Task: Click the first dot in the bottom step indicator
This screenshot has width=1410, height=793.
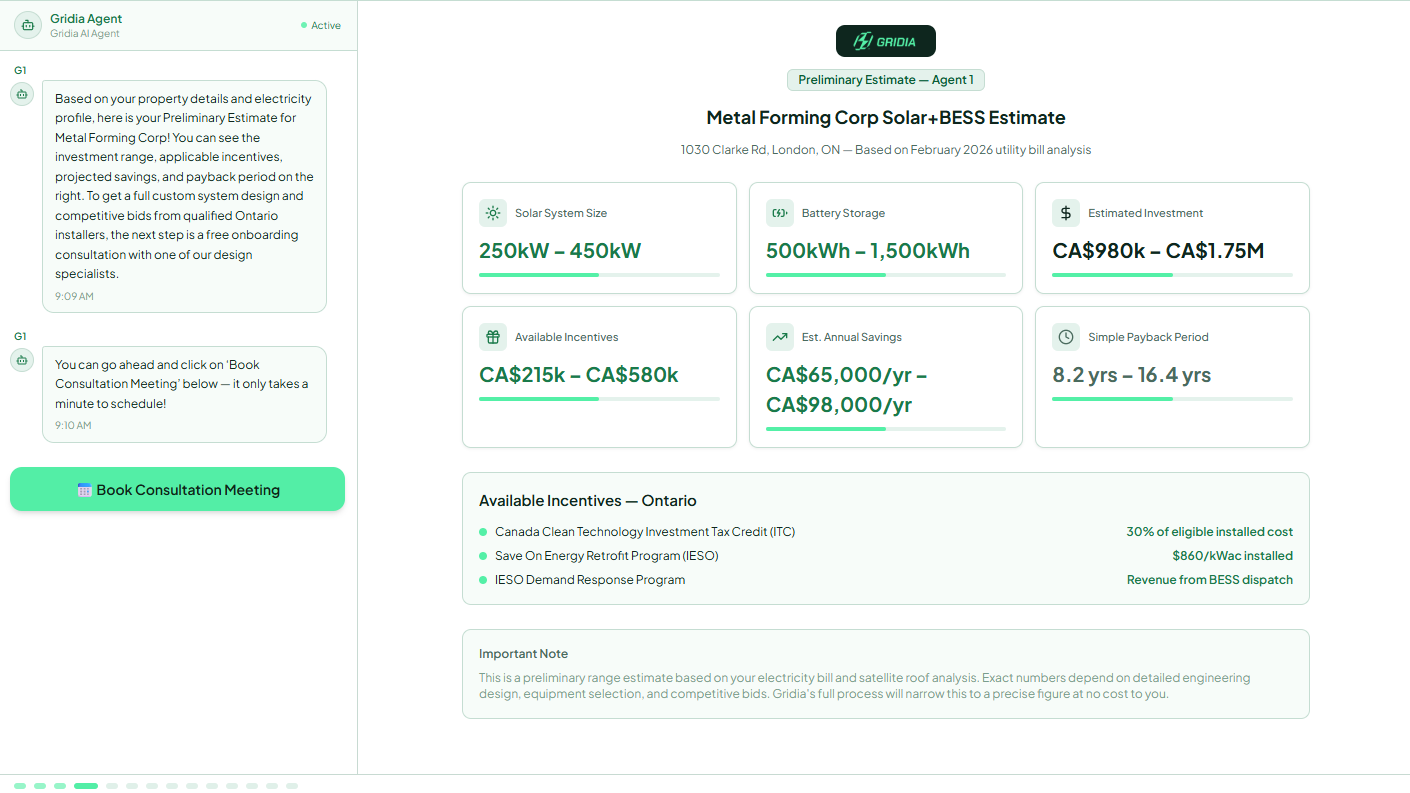Action: (x=20, y=786)
